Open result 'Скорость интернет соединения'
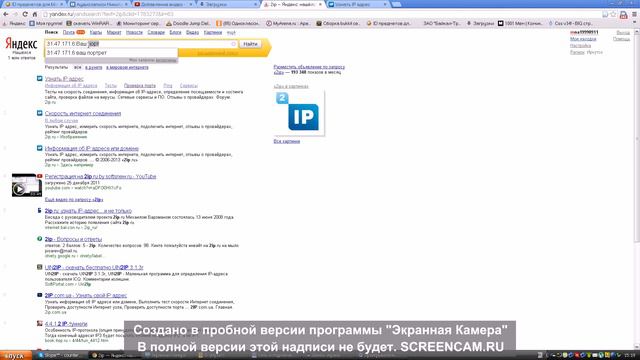Image resolution: width=640 pixels, height=360 pixels. [83, 113]
